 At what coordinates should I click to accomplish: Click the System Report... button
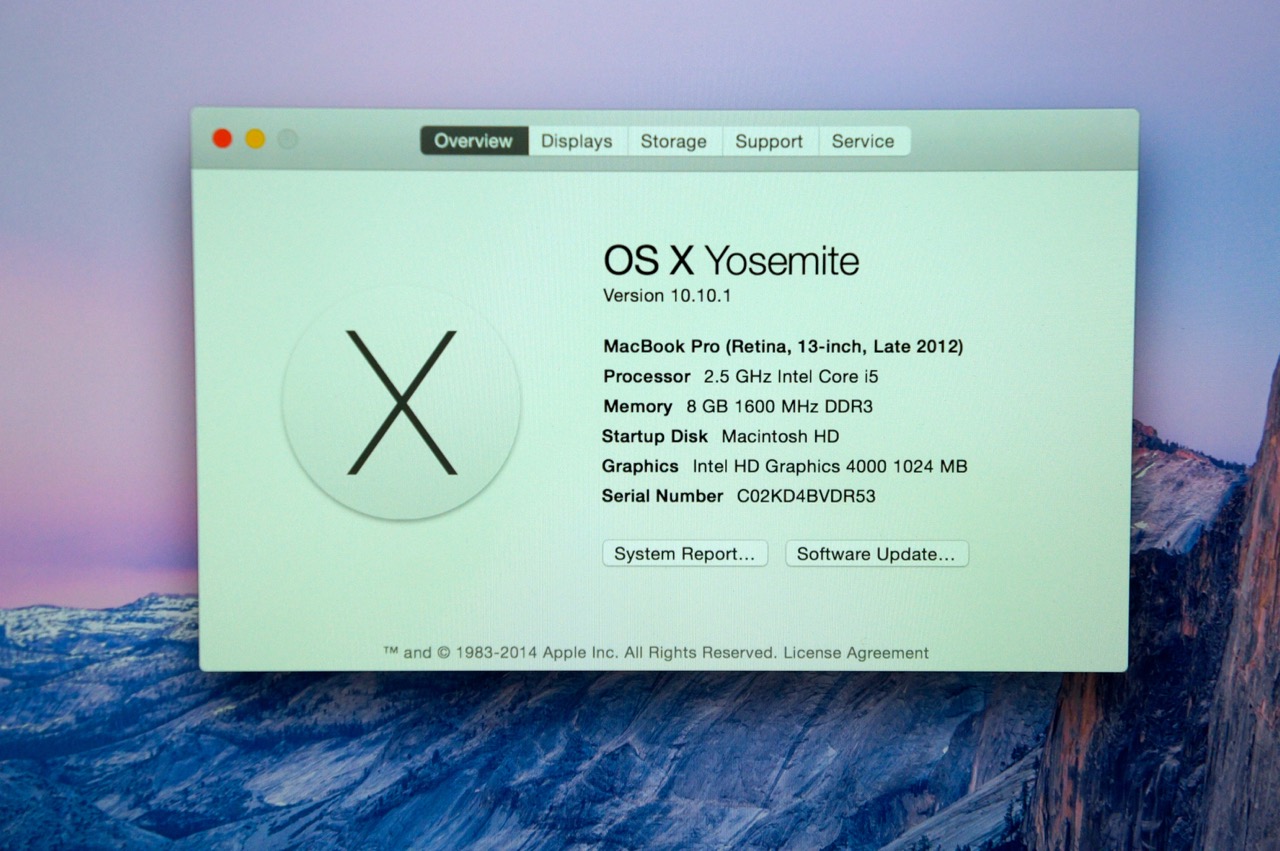pyautogui.click(x=684, y=554)
